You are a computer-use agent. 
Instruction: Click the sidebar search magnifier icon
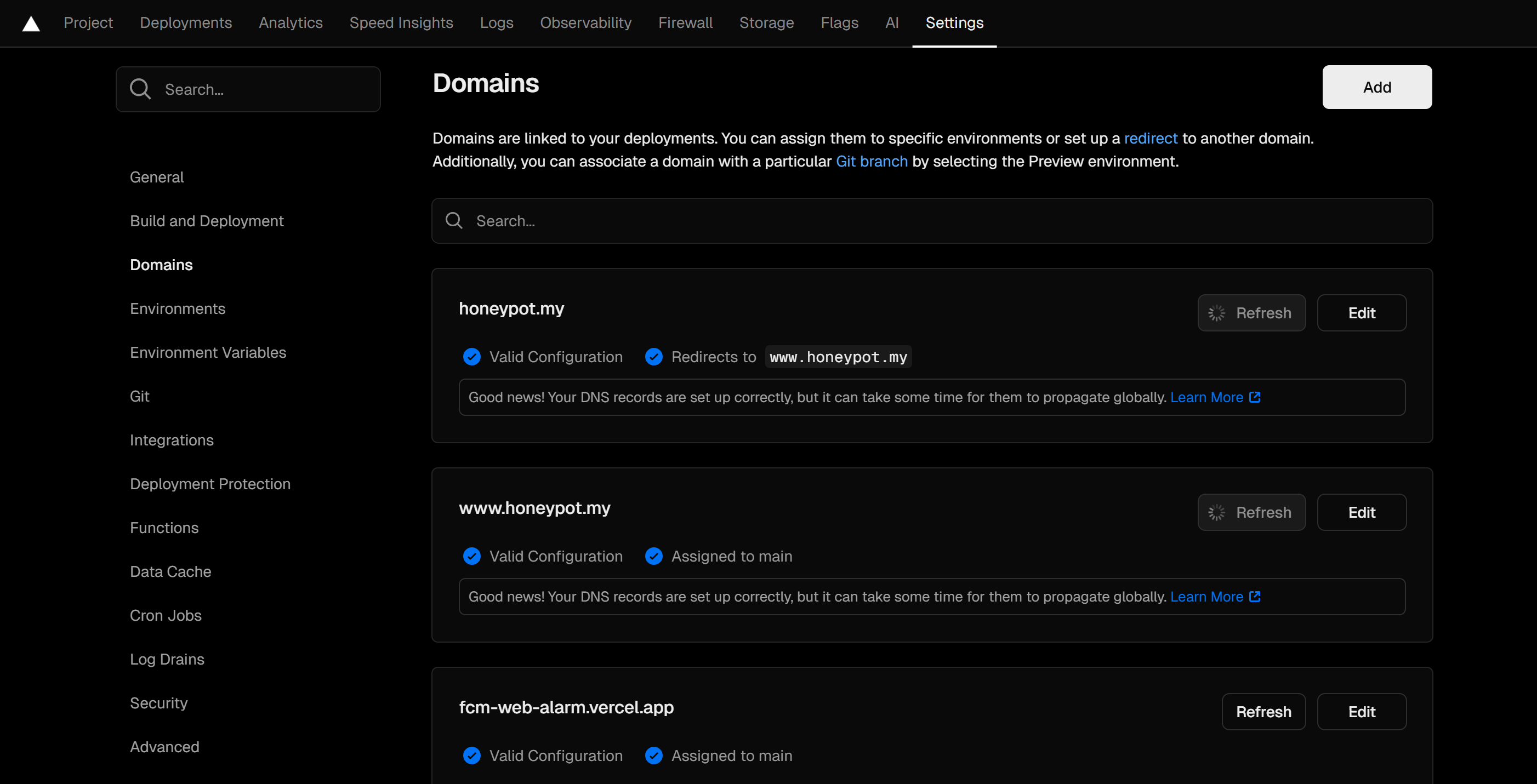pyautogui.click(x=140, y=89)
